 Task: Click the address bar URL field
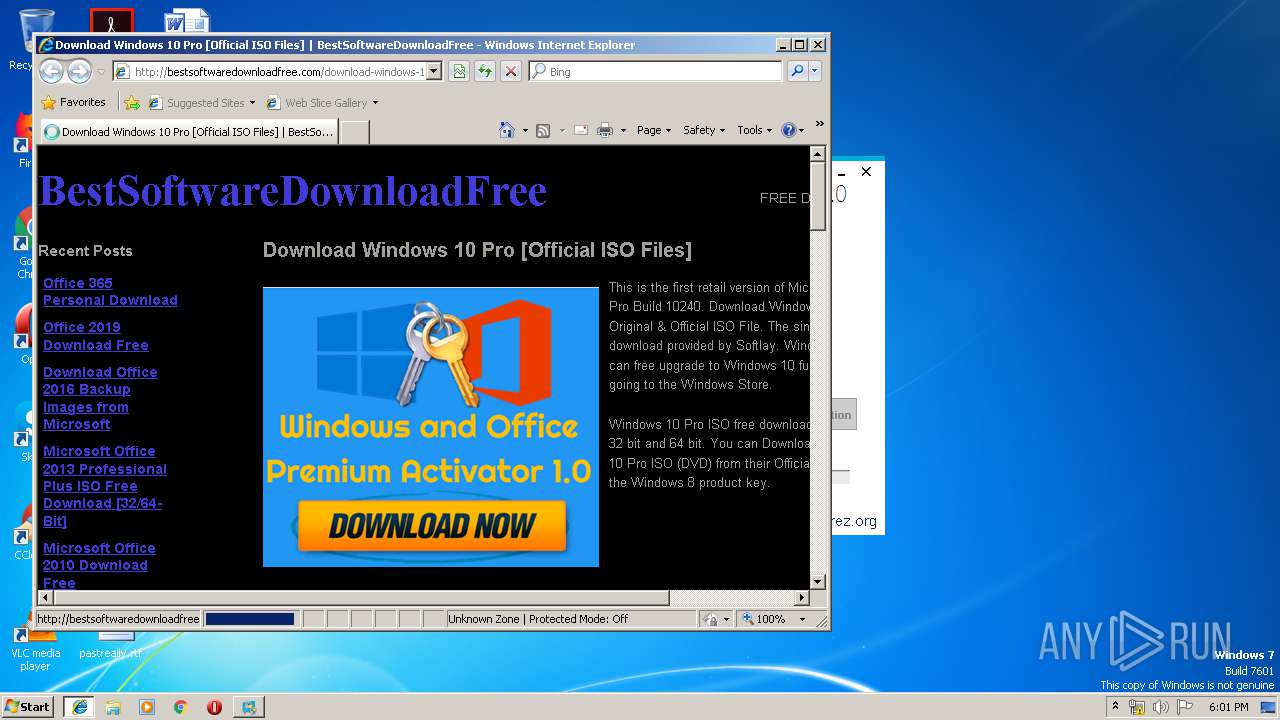click(279, 71)
